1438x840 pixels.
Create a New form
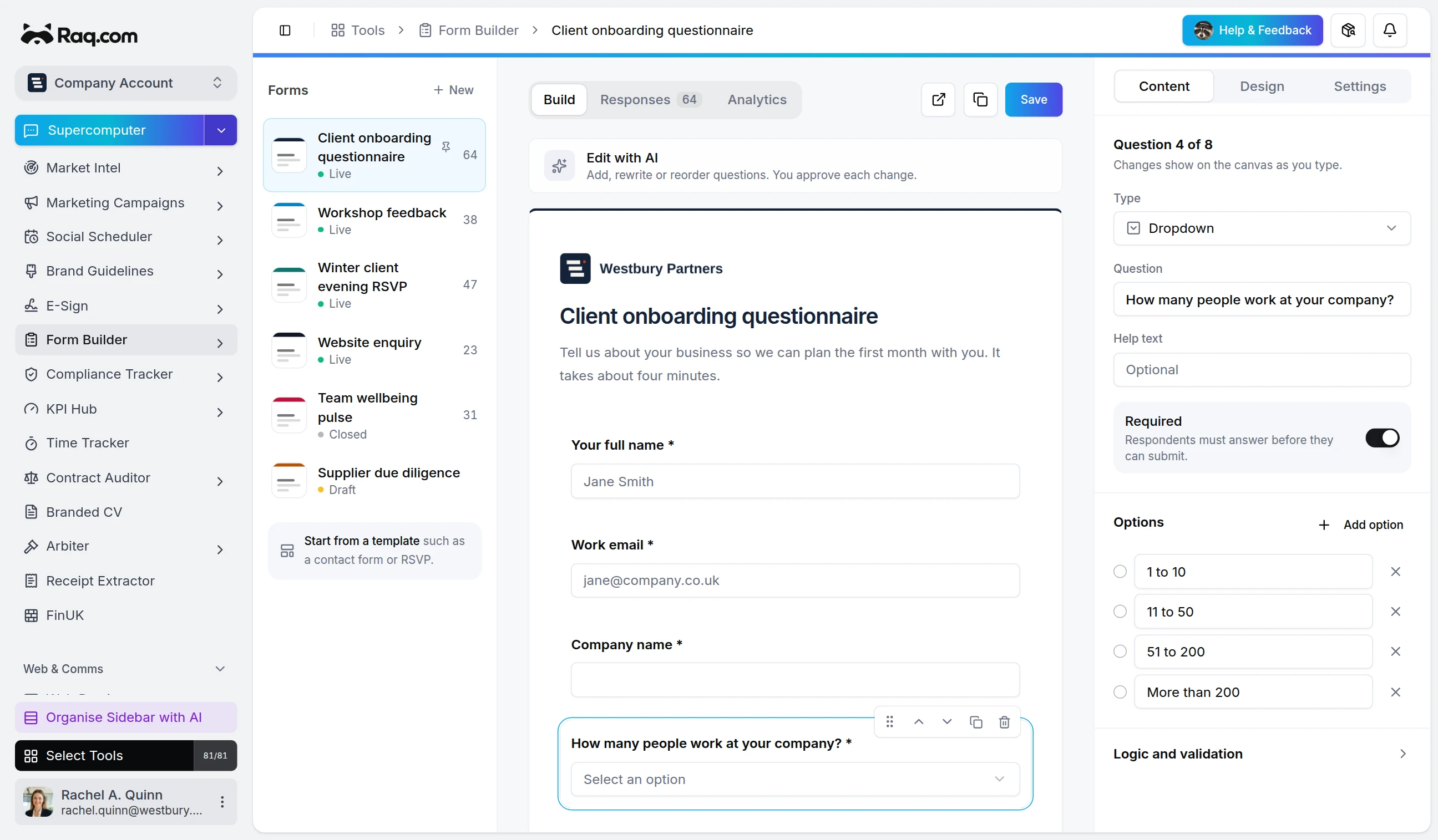[x=453, y=90]
